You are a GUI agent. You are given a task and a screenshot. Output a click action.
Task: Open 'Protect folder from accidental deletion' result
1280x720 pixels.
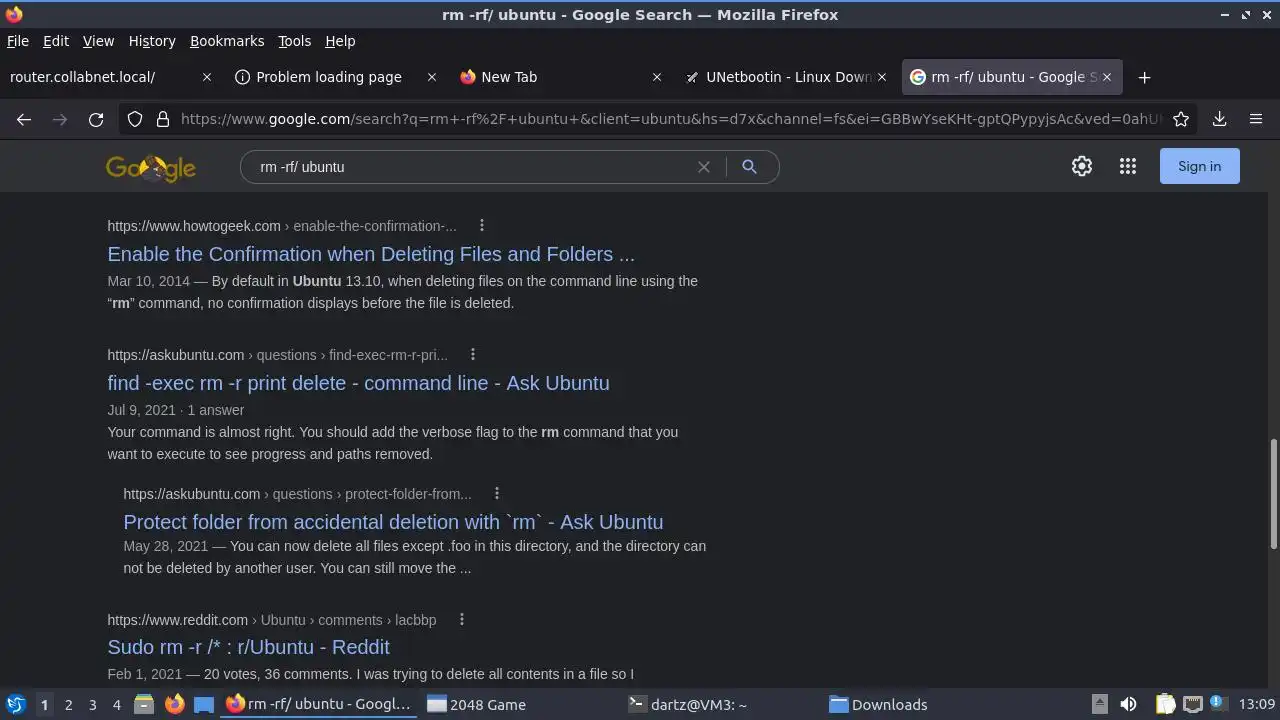click(x=393, y=522)
